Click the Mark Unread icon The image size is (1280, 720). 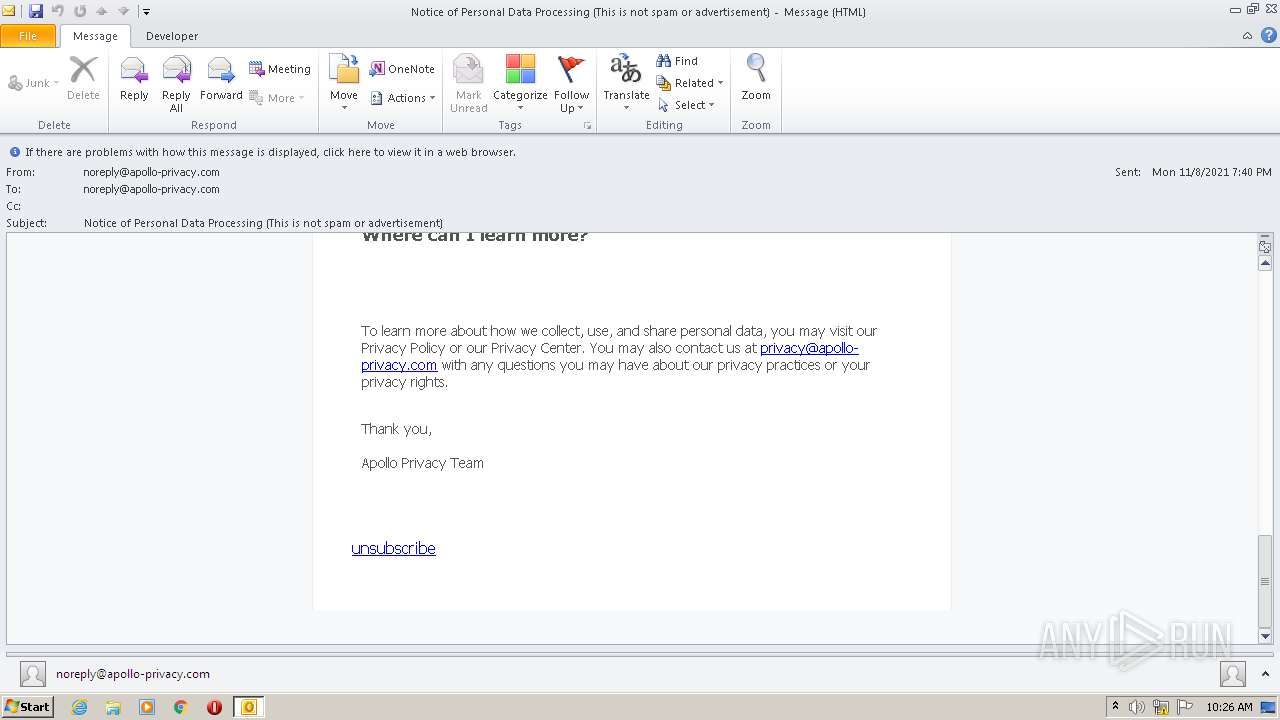pyautogui.click(x=468, y=82)
